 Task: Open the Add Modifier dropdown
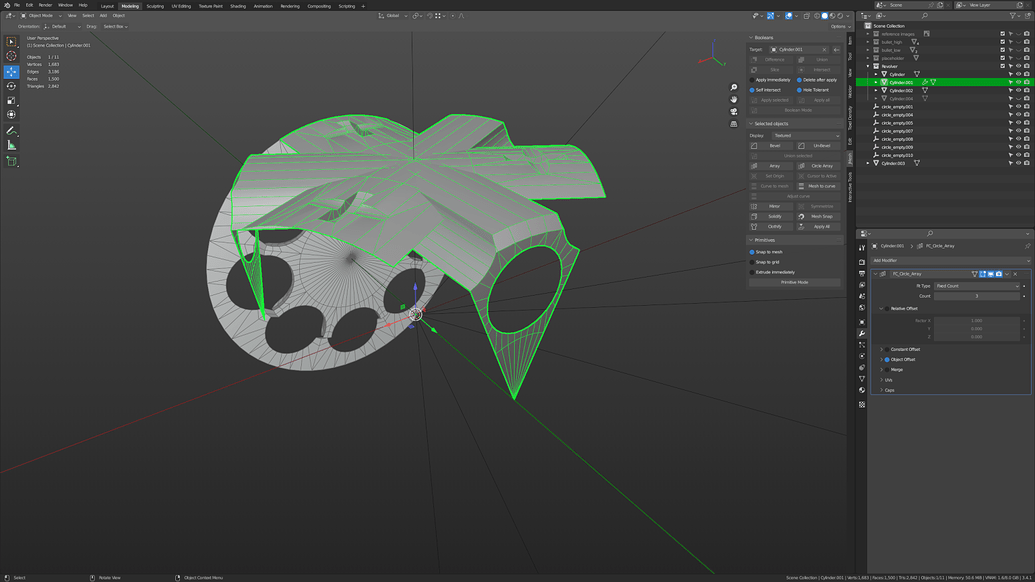tap(951, 261)
